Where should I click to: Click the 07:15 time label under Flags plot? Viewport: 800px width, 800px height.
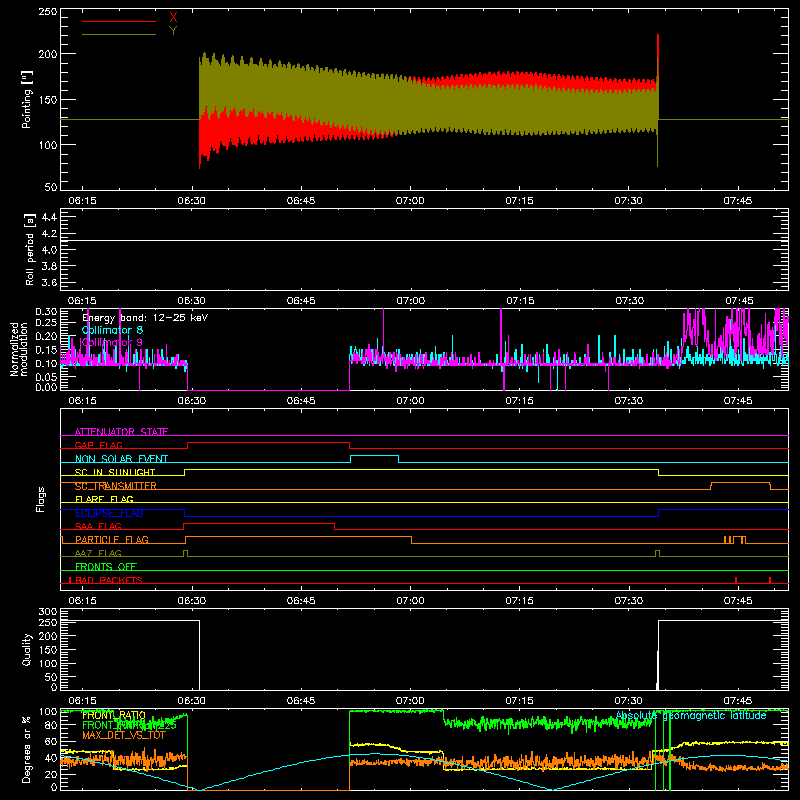click(x=519, y=601)
